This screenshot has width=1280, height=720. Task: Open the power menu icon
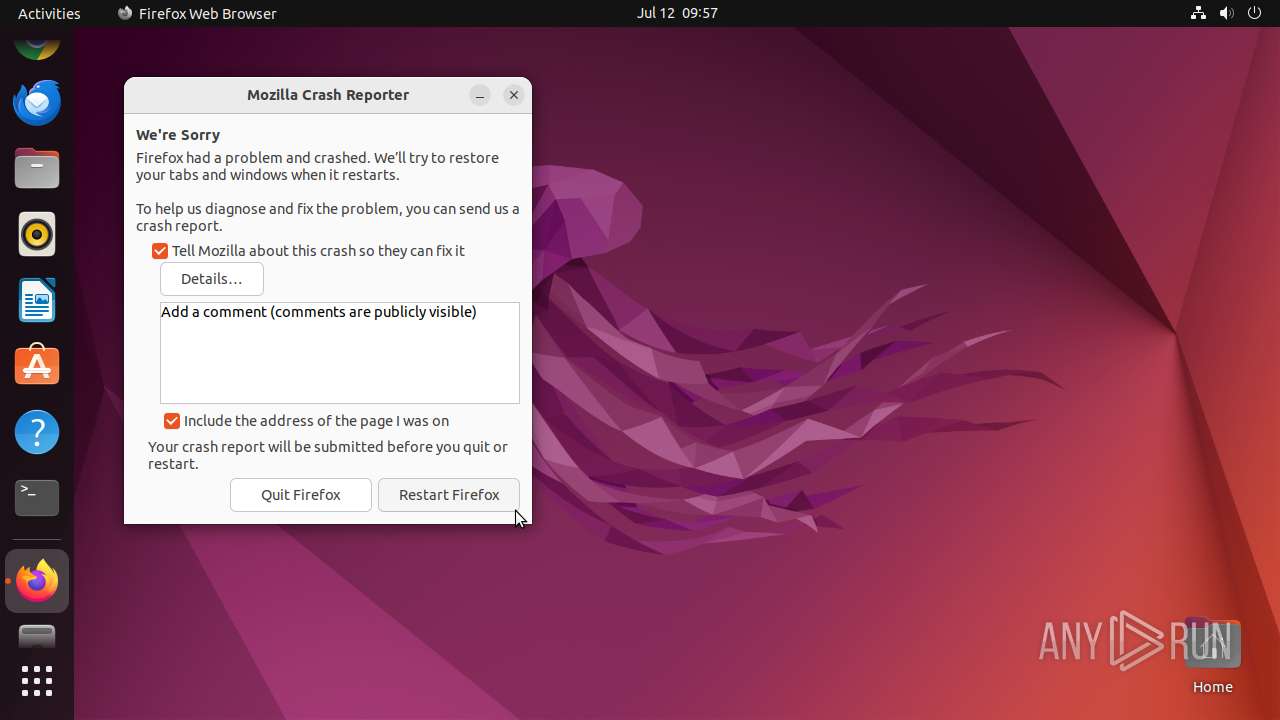1254,13
